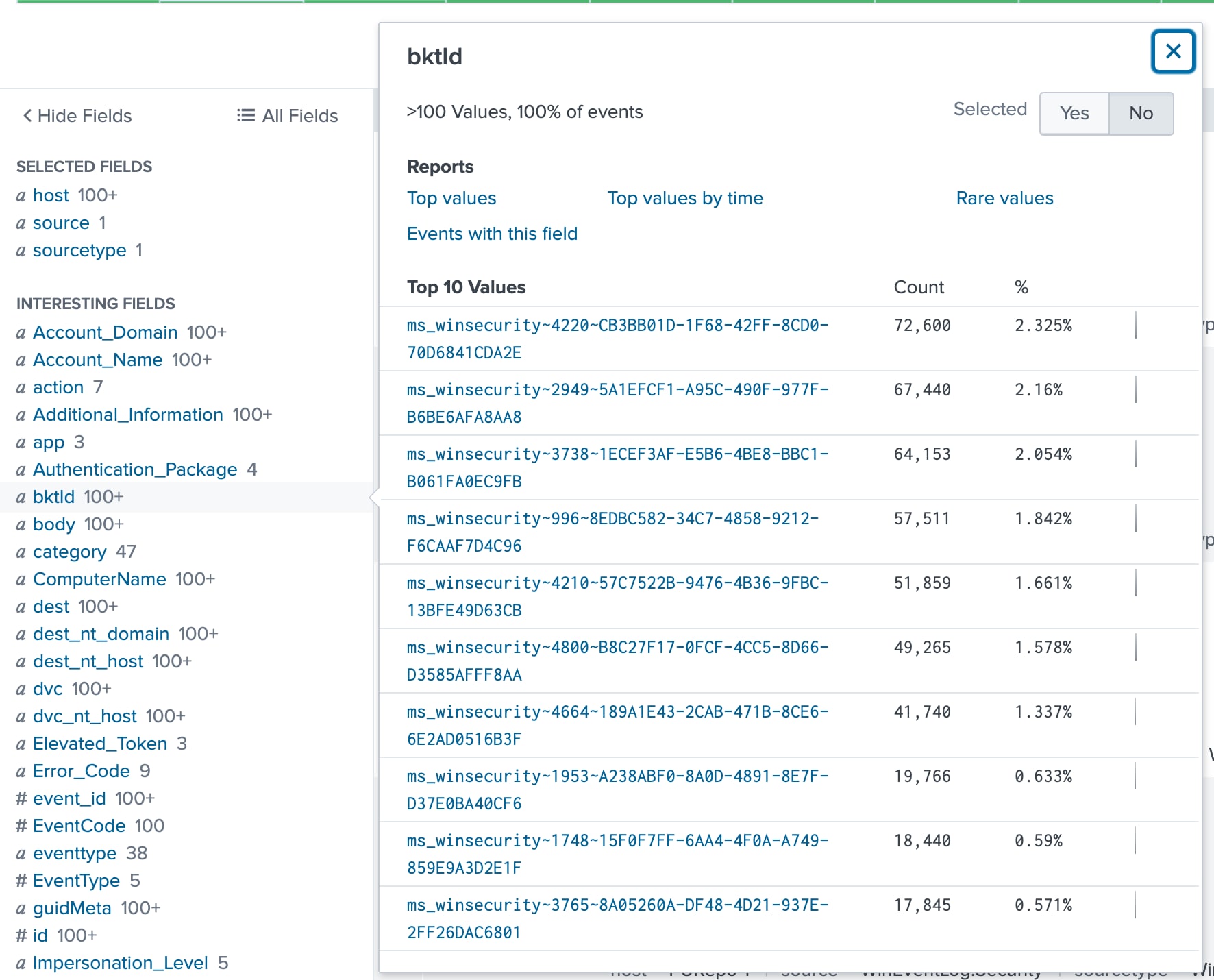1214x980 pixels.
Task: Collapse sidebar with Hide Fields
Action: pyautogui.click(x=77, y=116)
